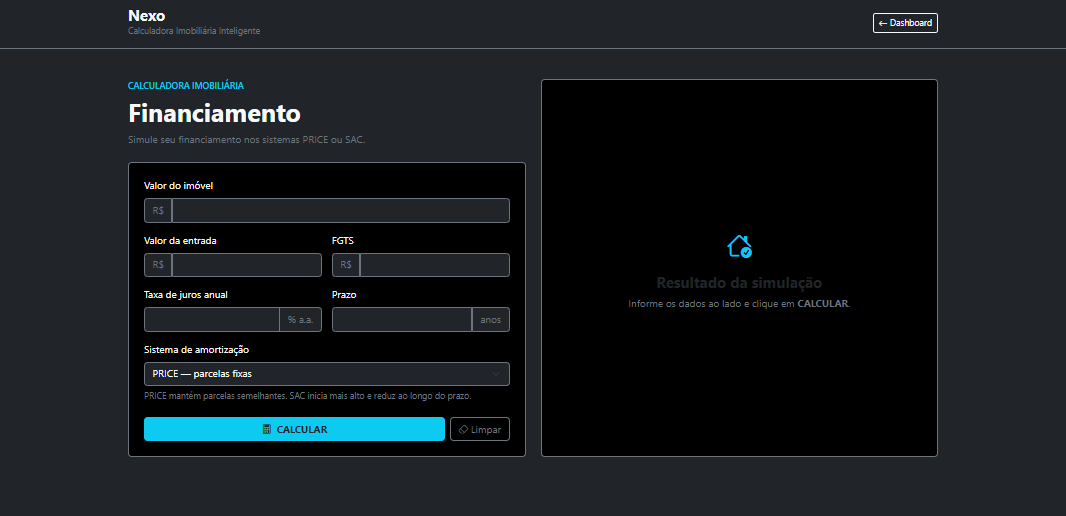This screenshot has height=516, width=1066.
Task: Click the 'anos' suffix label
Action: (x=491, y=320)
